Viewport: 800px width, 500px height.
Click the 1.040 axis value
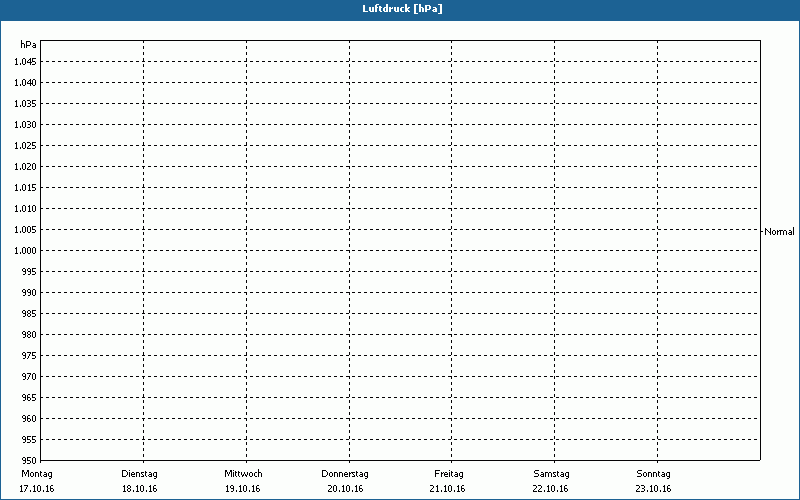(25, 83)
